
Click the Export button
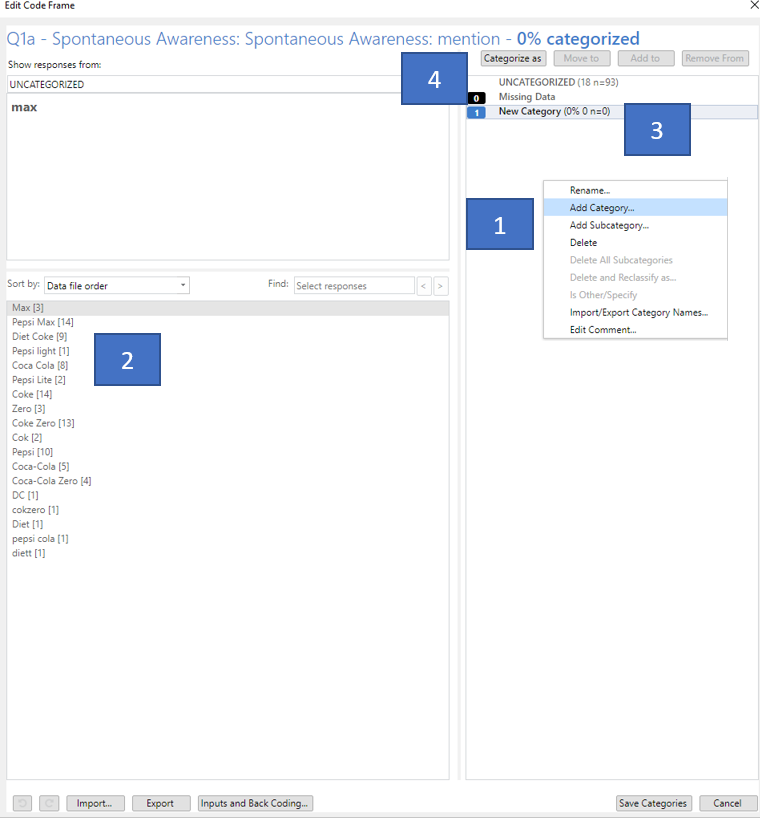(x=161, y=803)
